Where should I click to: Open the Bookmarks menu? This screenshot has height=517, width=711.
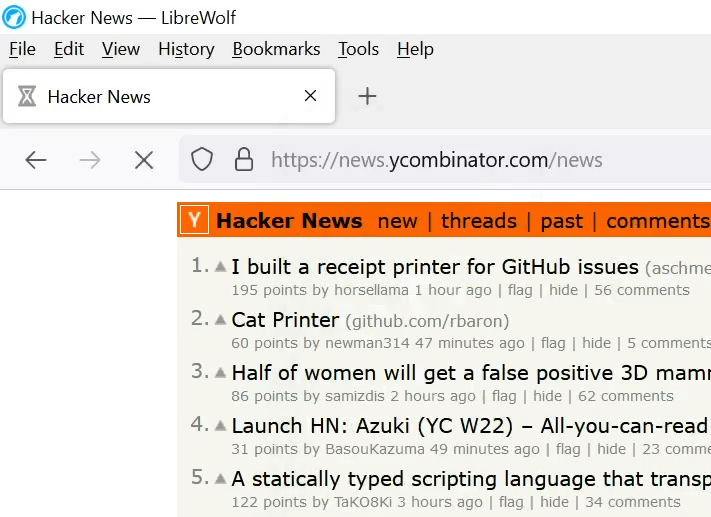pyautogui.click(x=276, y=49)
